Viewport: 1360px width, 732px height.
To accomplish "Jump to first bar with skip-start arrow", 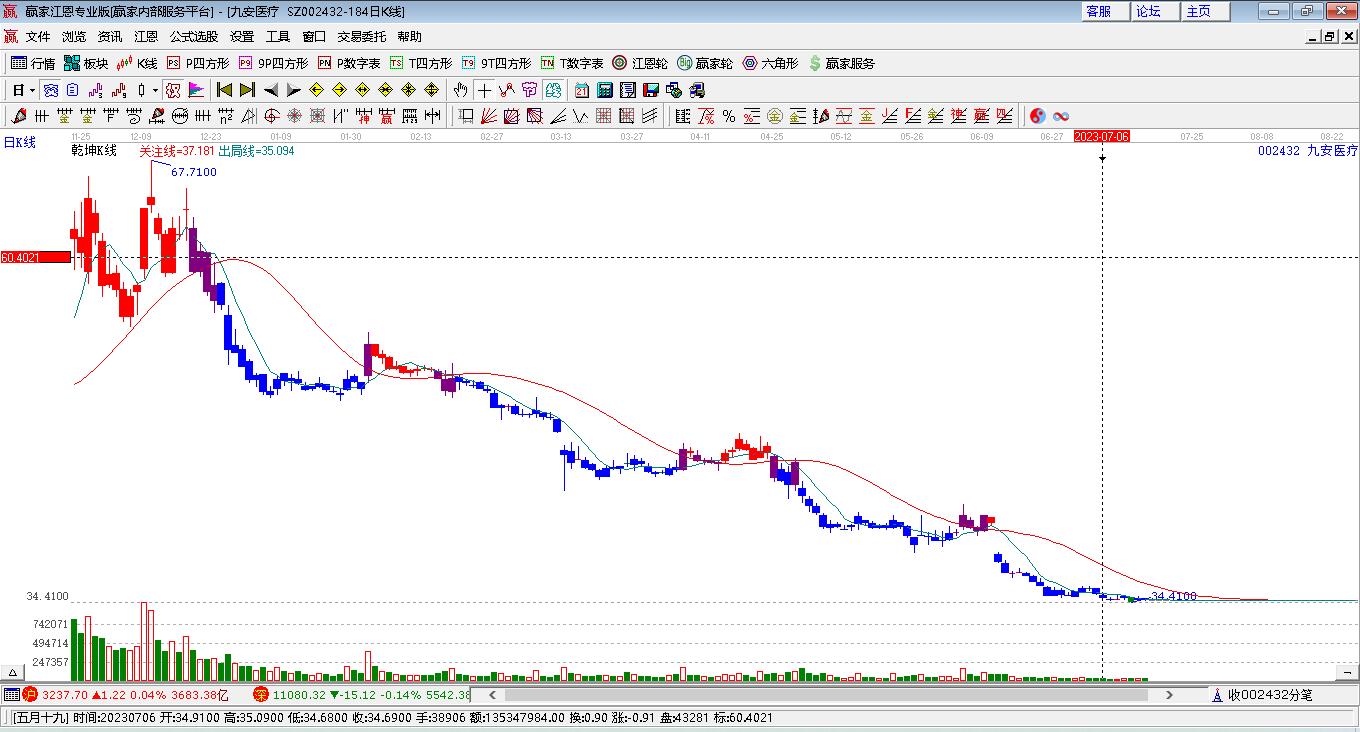I will click(x=224, y=90).
